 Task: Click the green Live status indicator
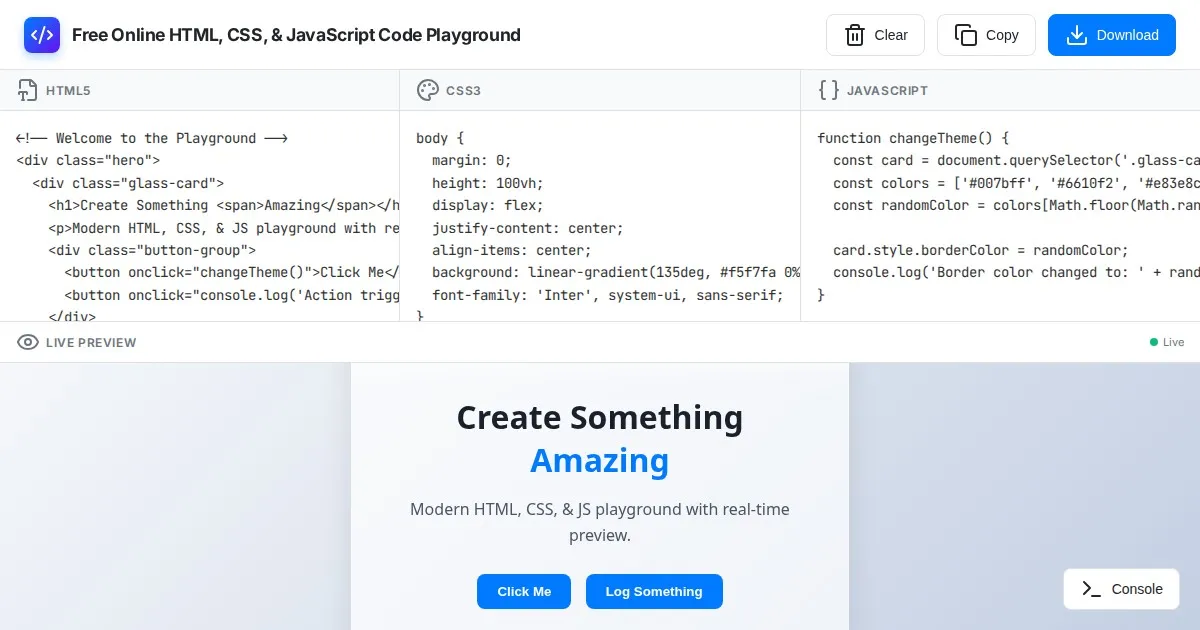pos(1154,342)
